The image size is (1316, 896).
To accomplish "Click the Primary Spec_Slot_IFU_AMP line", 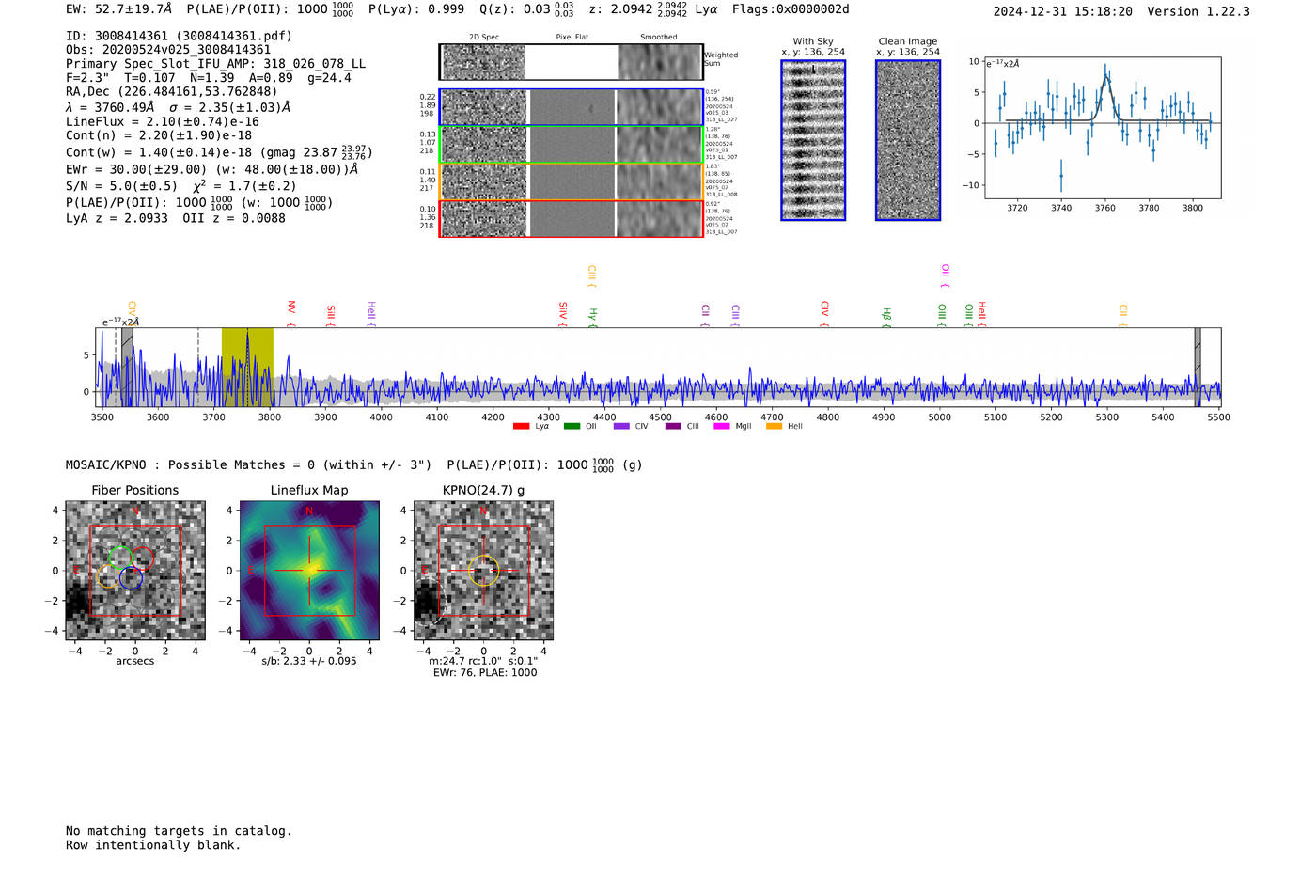I will [x=215, y=64].
